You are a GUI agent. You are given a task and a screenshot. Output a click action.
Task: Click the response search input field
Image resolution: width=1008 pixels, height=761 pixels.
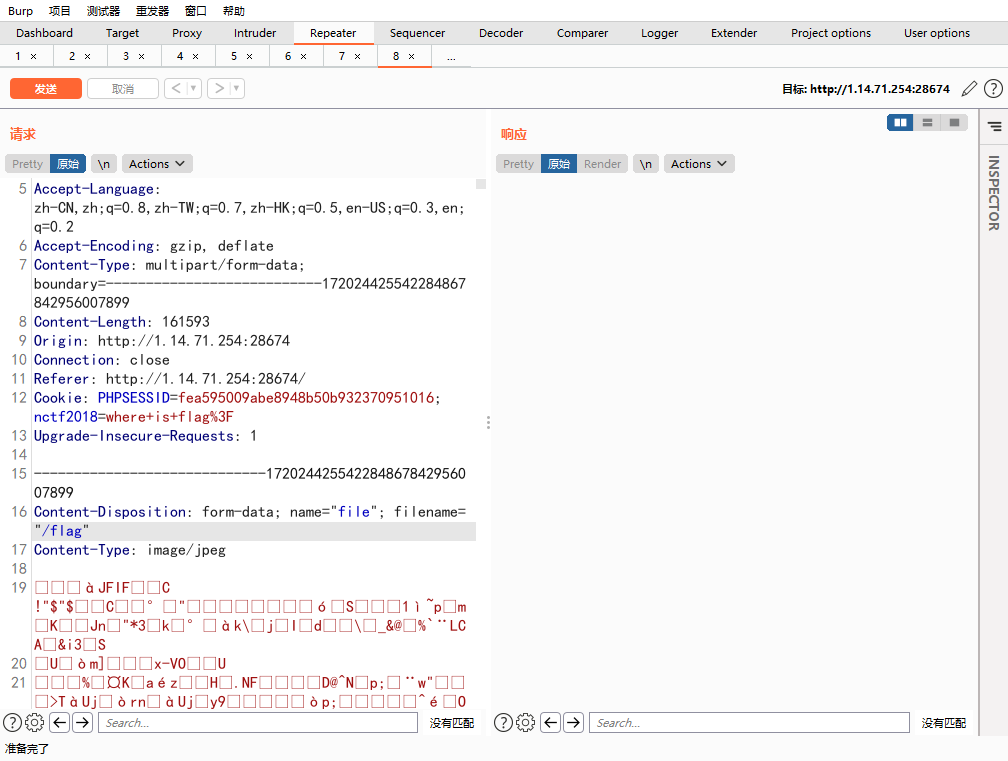click(749, 722)
